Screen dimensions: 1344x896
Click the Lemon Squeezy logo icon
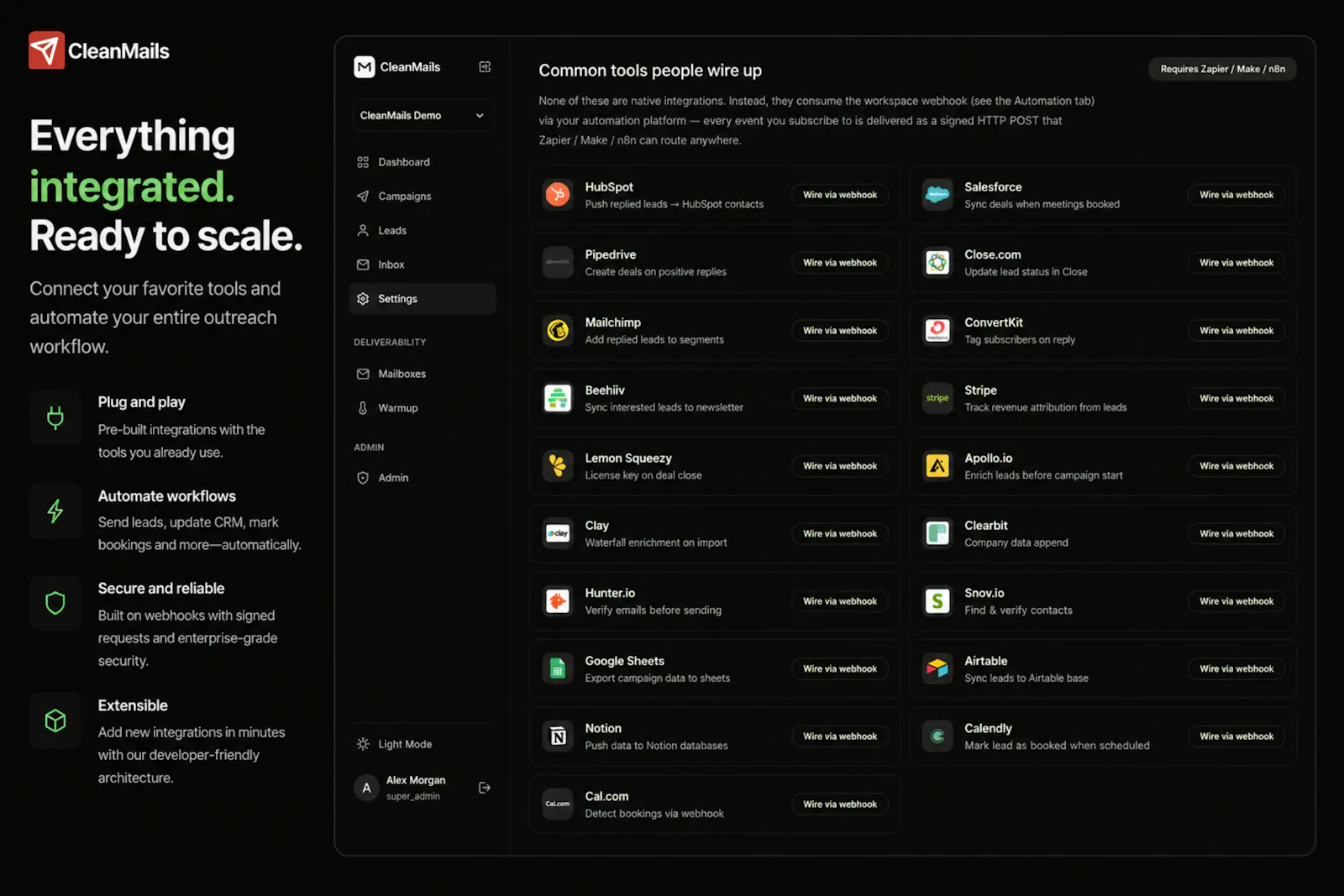click(558, 466)
